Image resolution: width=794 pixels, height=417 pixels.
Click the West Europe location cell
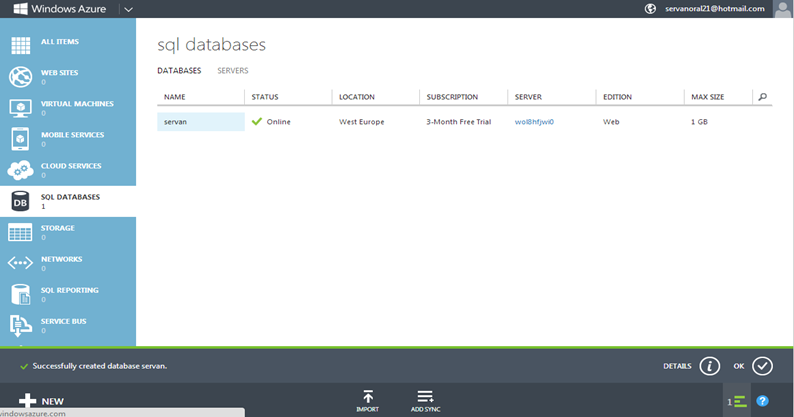[362, 122]
